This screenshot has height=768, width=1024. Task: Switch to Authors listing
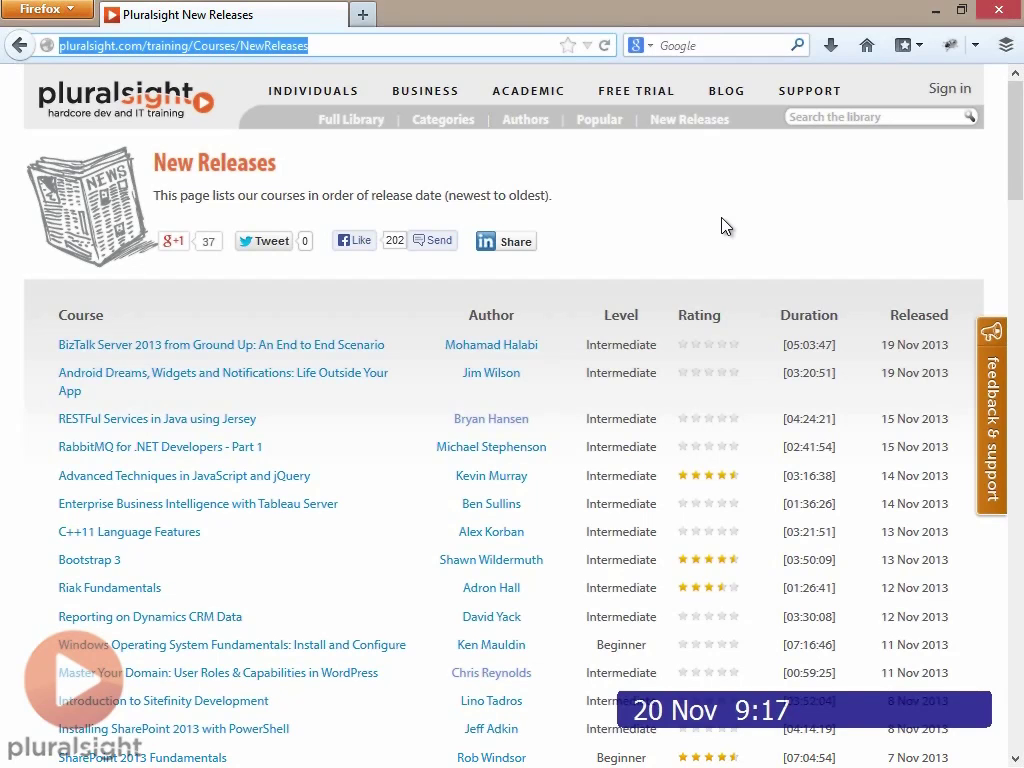525,120
